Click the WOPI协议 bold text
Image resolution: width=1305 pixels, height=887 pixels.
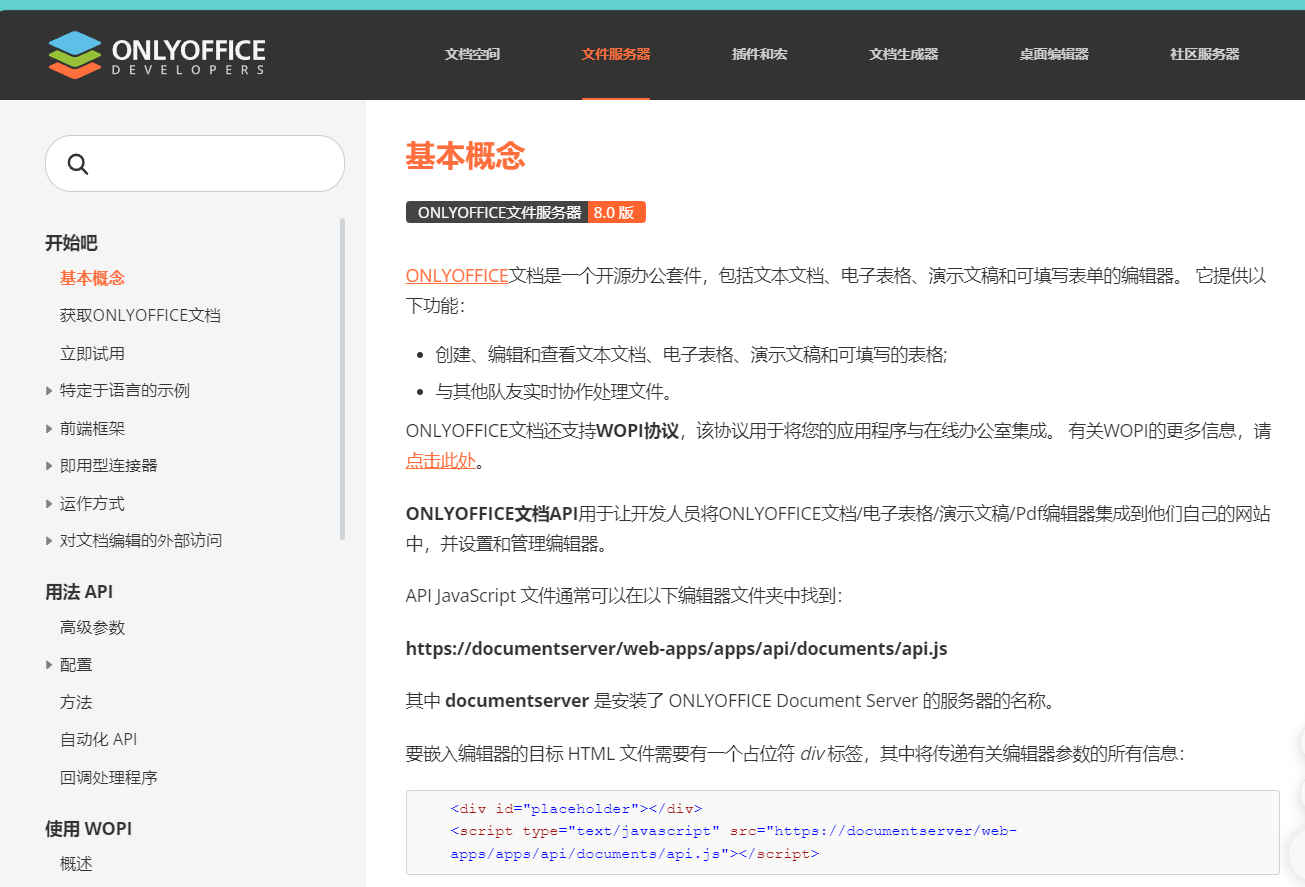point(638,431)
